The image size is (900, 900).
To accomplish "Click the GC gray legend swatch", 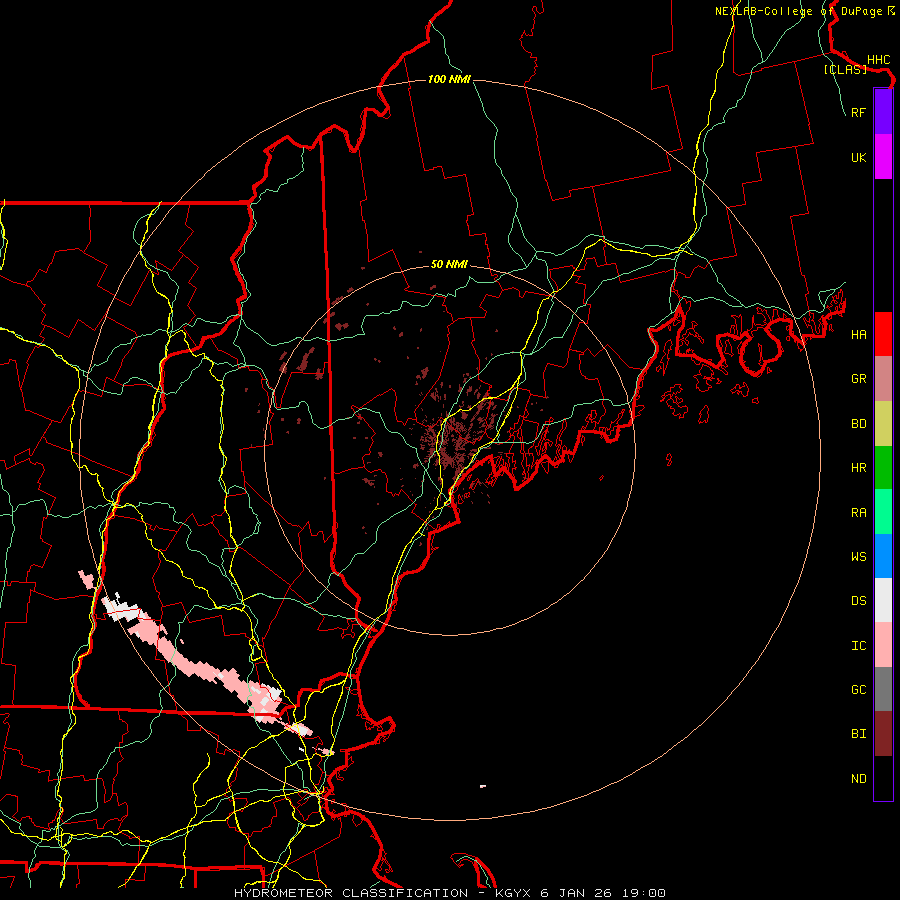I will pos(883,689).
